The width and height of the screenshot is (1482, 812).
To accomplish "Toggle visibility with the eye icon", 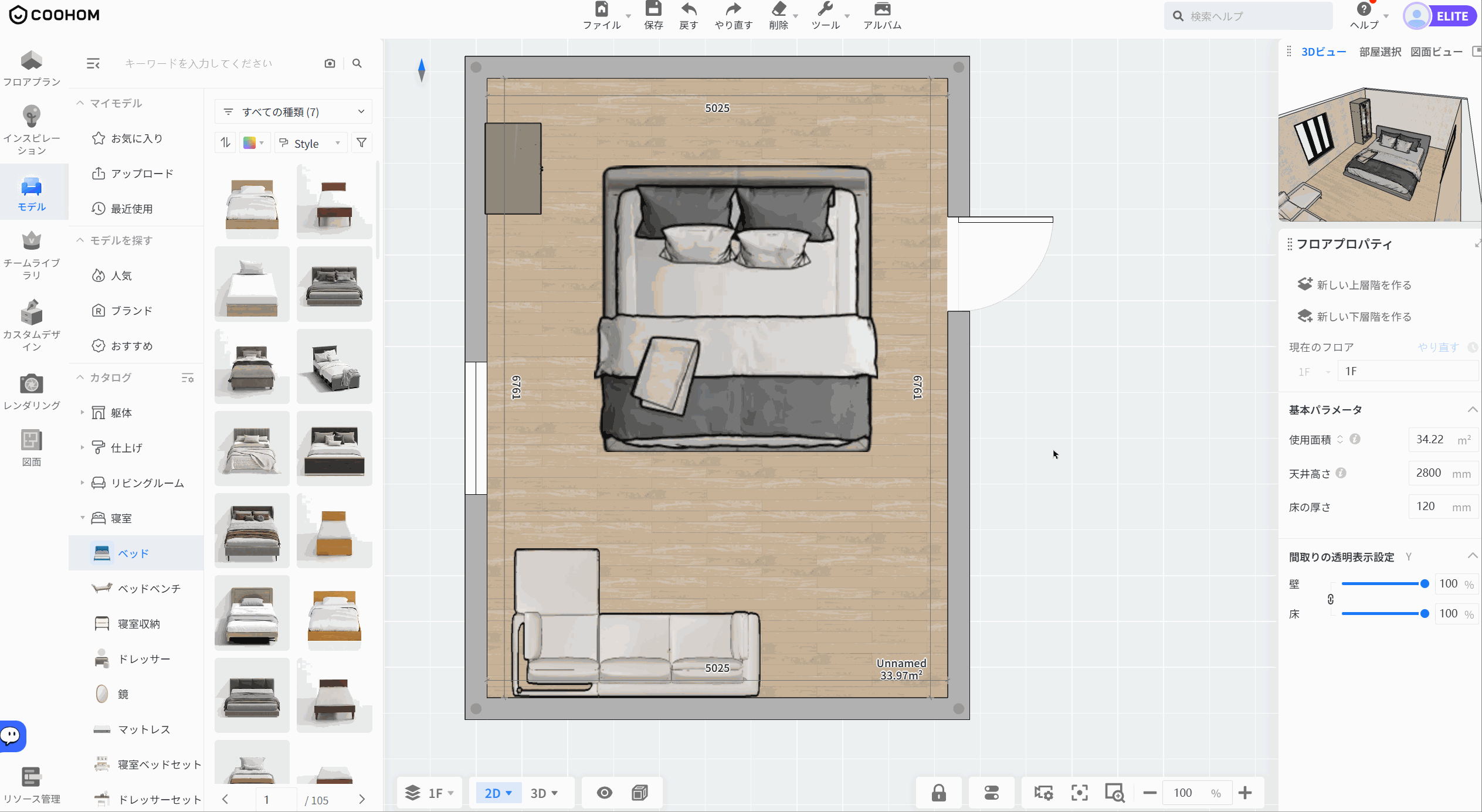I will point(604,793).
